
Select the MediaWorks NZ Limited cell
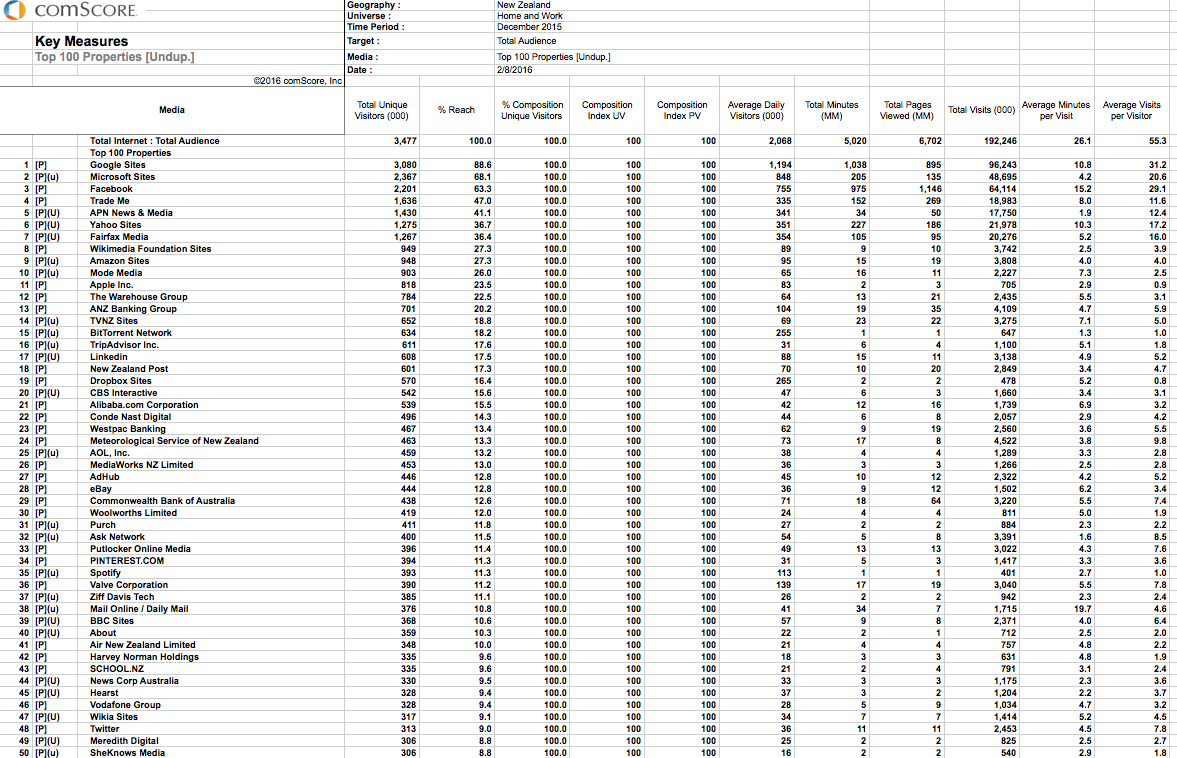pyautogui.click(x=142, y=465)
